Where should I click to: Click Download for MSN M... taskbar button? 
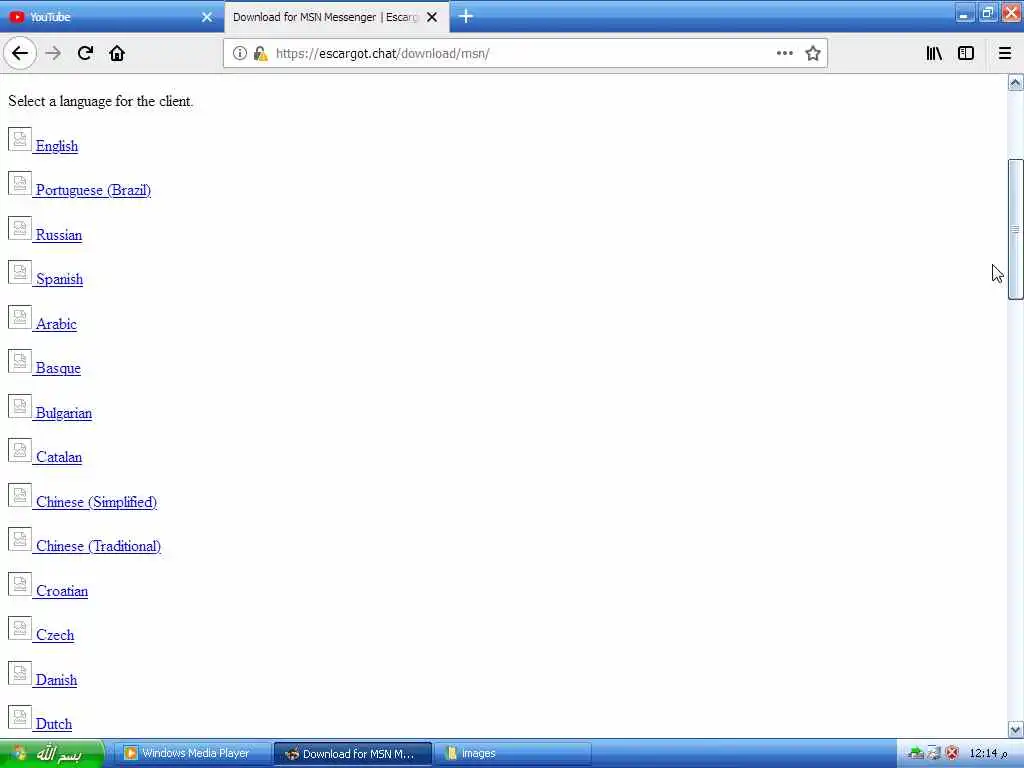[x=353, y=754]
